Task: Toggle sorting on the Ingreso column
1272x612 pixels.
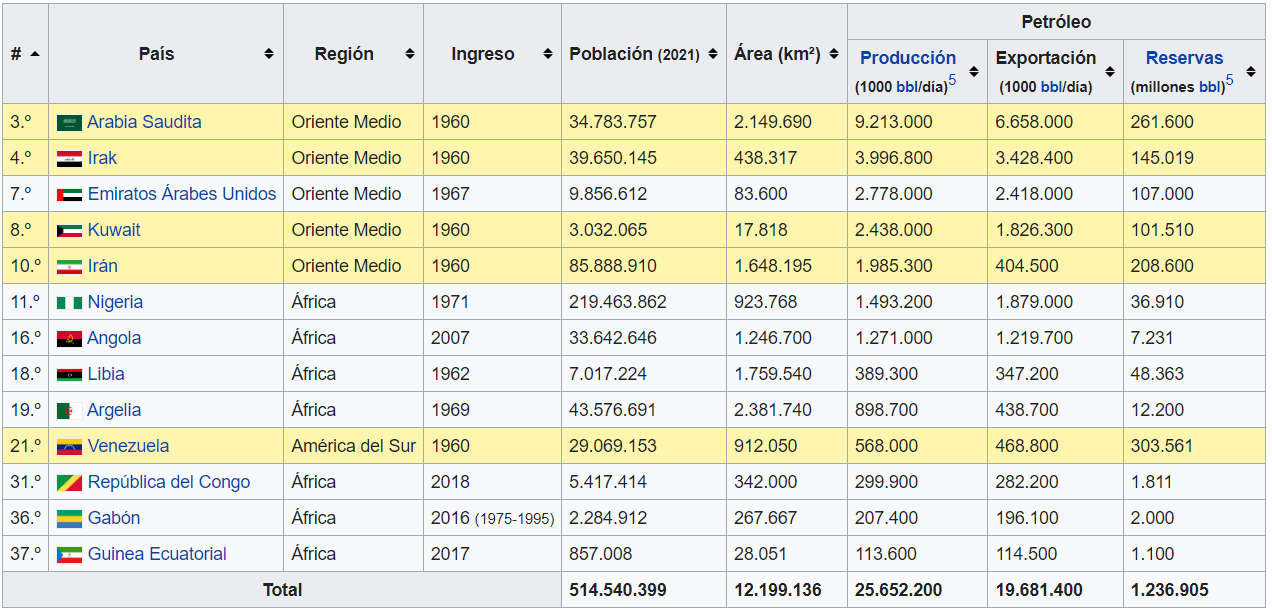Action: [546, 54]
